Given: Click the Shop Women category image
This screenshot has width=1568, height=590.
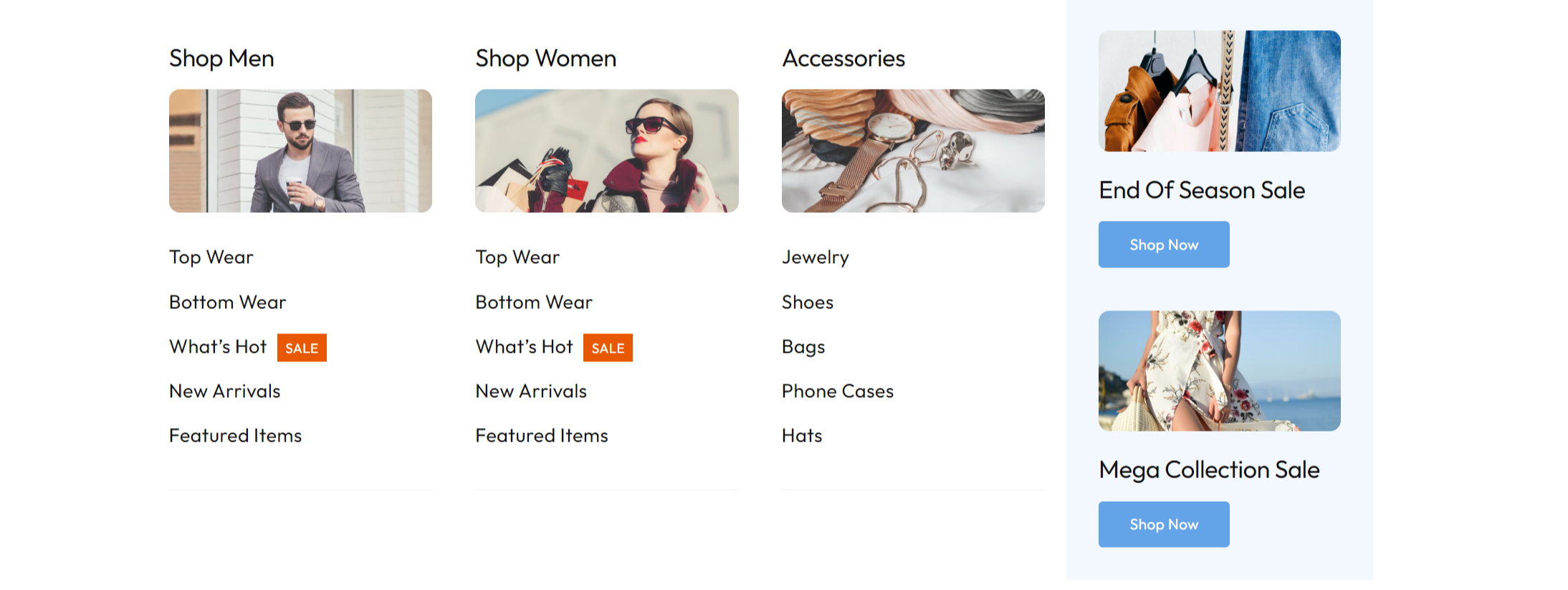Looking at the screenshot, I should click(x=606, y=151).
